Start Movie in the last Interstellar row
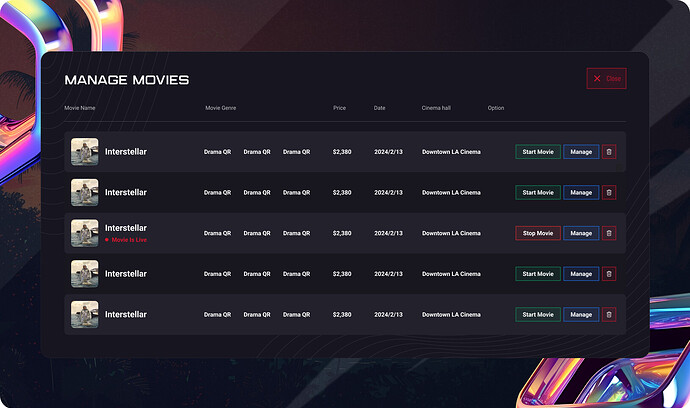Screen dimensions: 690x408 click(538, 314)
